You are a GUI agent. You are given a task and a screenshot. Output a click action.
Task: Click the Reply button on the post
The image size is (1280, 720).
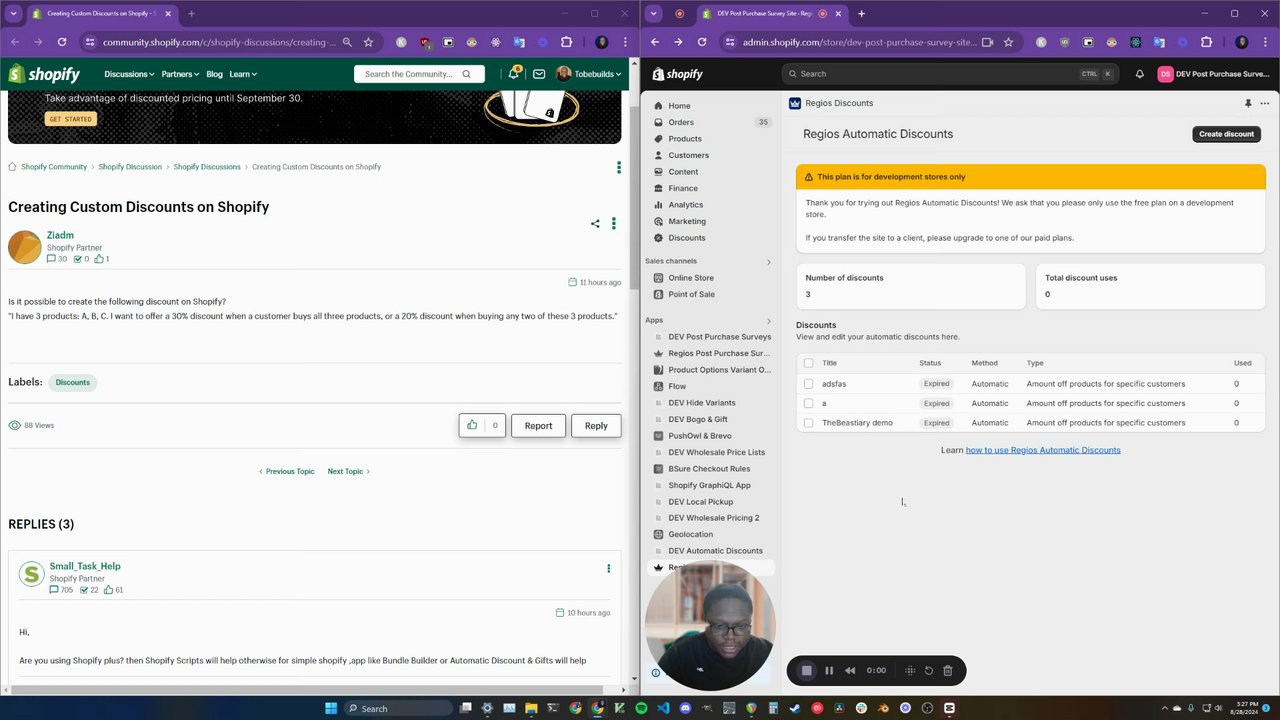(596, 426)
